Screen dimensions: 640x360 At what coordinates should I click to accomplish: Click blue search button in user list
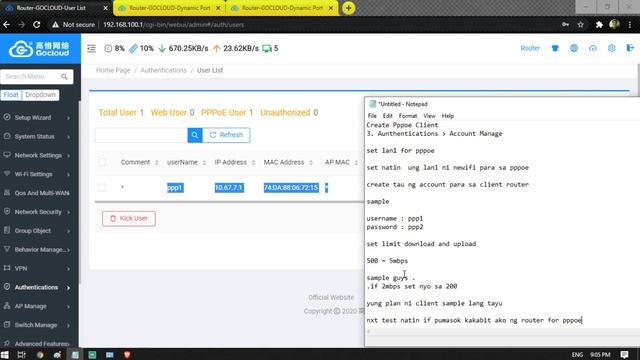[195, 135]
